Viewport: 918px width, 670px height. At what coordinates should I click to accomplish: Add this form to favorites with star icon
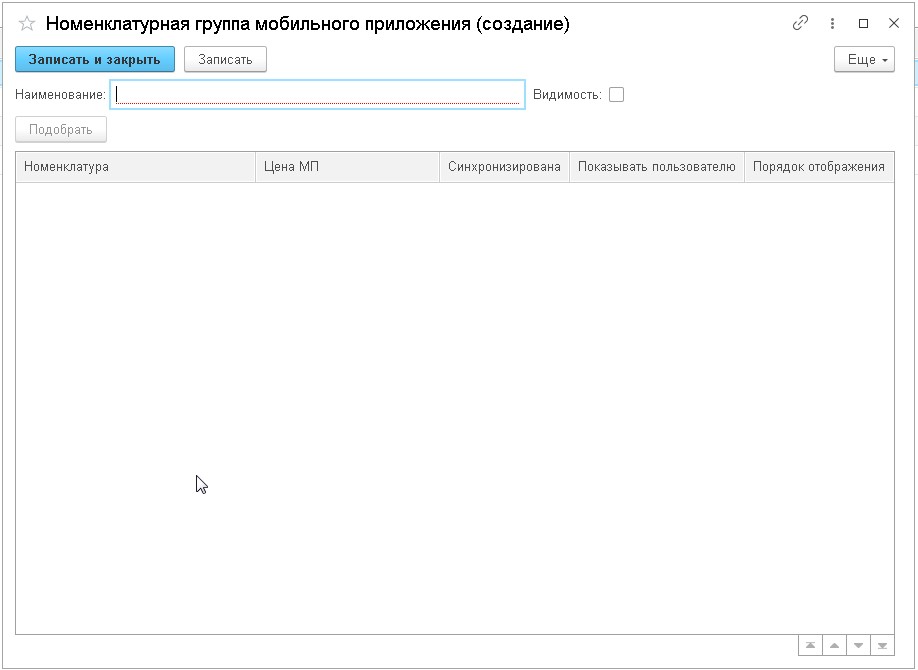pos(27,24)
